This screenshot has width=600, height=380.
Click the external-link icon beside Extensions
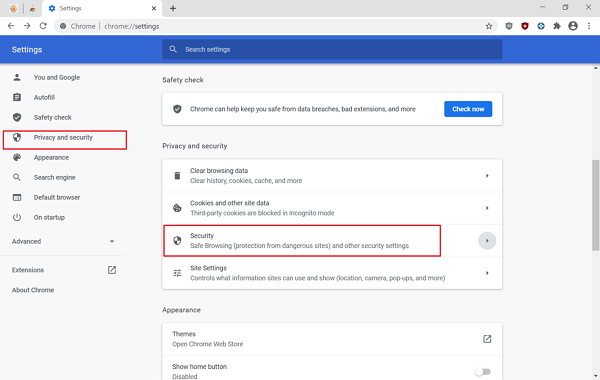pyautogui.click(x=112, y=270)
